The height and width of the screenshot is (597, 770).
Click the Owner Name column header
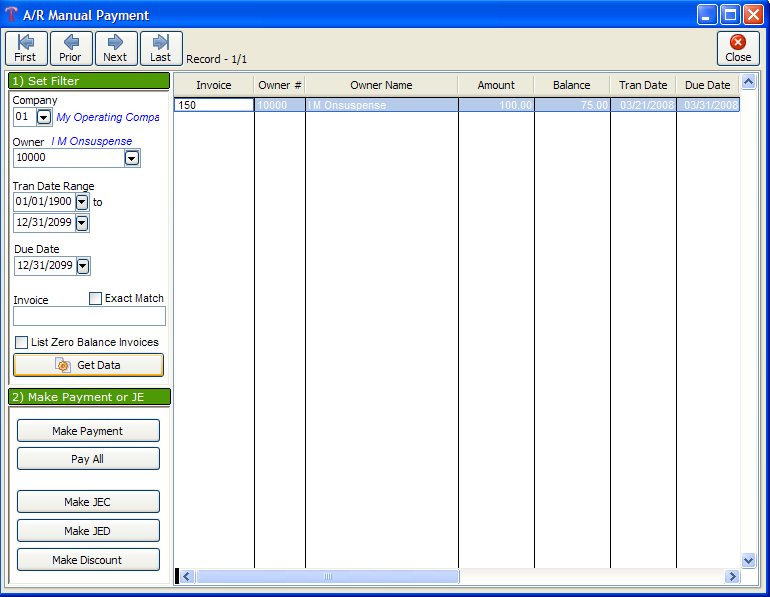pos(381,85)
